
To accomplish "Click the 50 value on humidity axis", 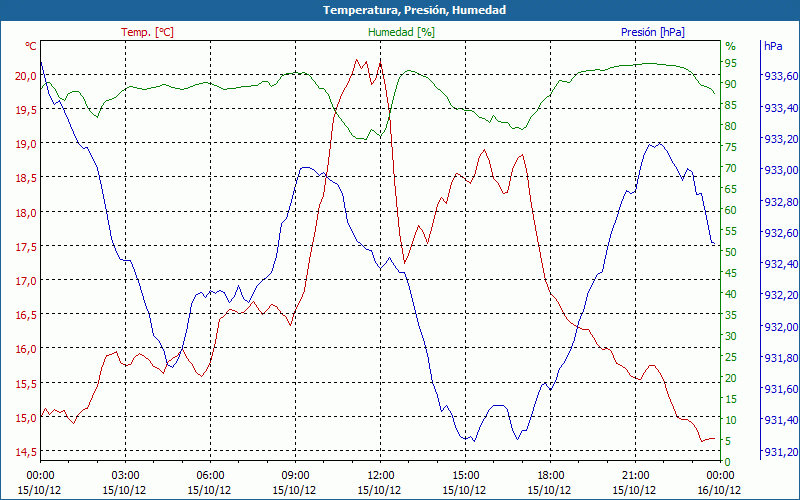I will click(x=731, y=252).
